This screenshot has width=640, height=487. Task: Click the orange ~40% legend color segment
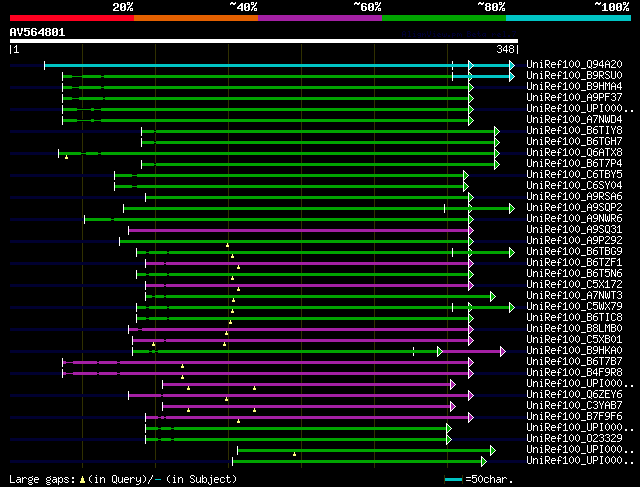[196, 18]
